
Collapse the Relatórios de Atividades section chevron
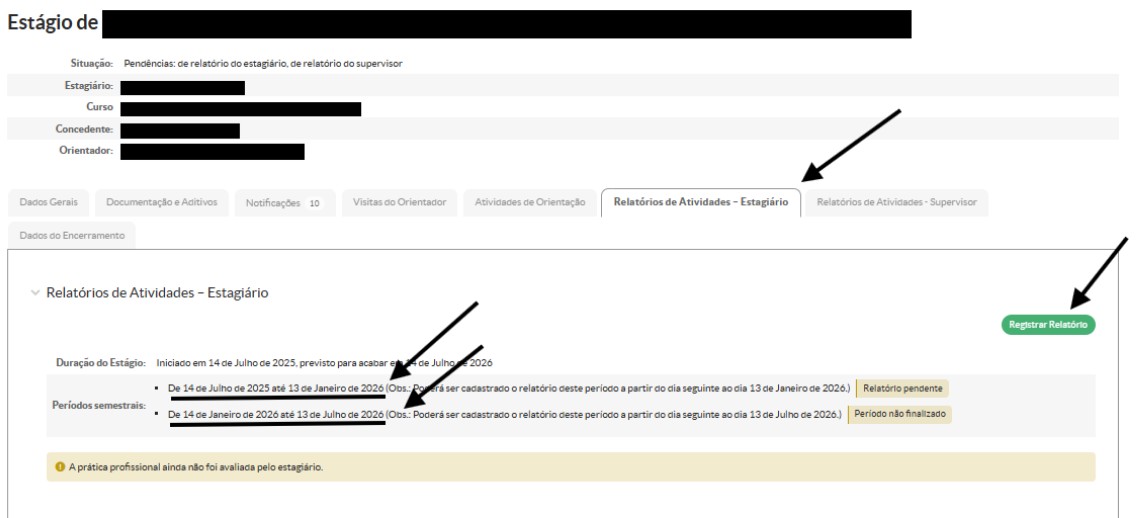(x=36, y=293)
